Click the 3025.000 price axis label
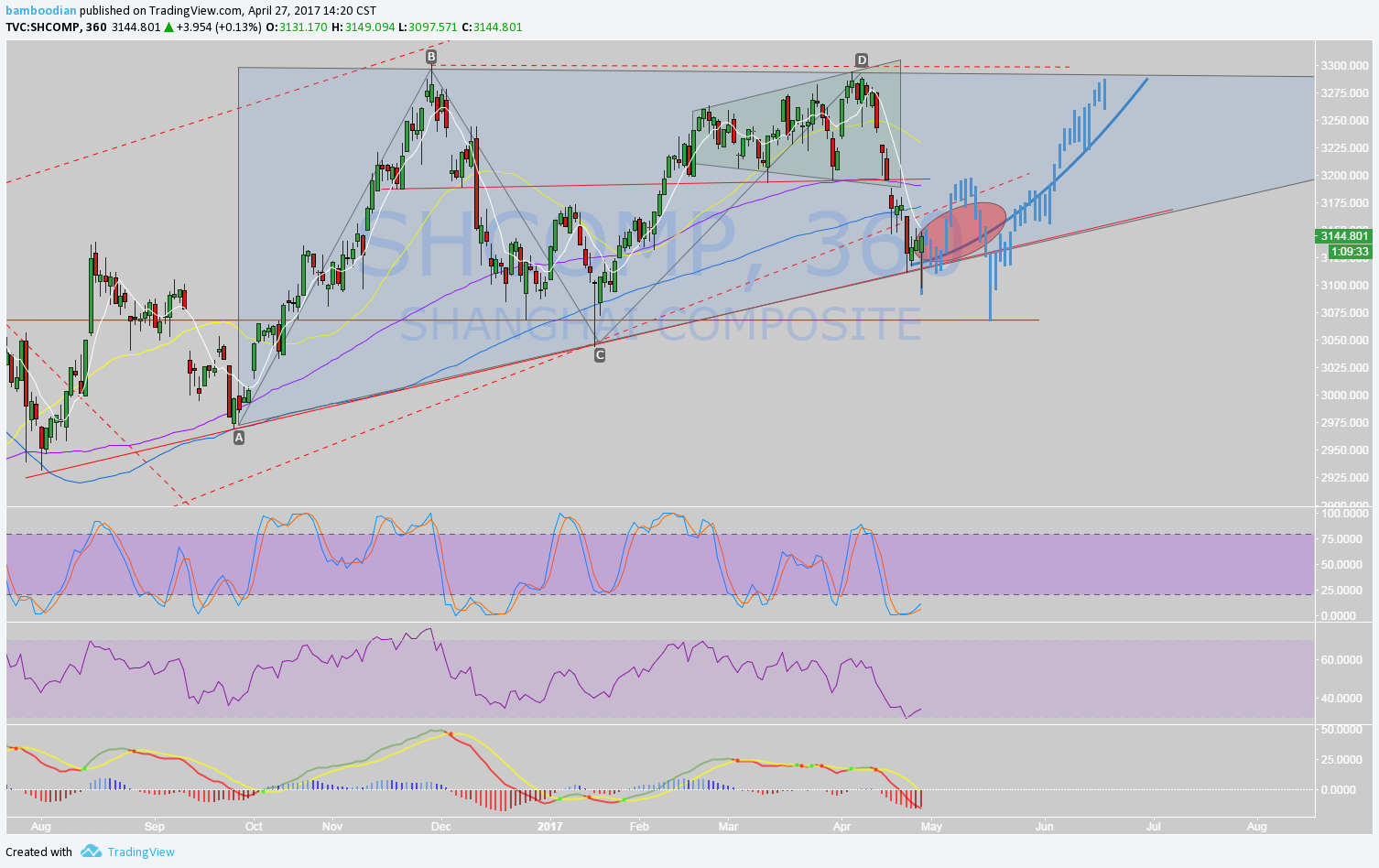The image size is (1379, 868). coord(1344,368)
